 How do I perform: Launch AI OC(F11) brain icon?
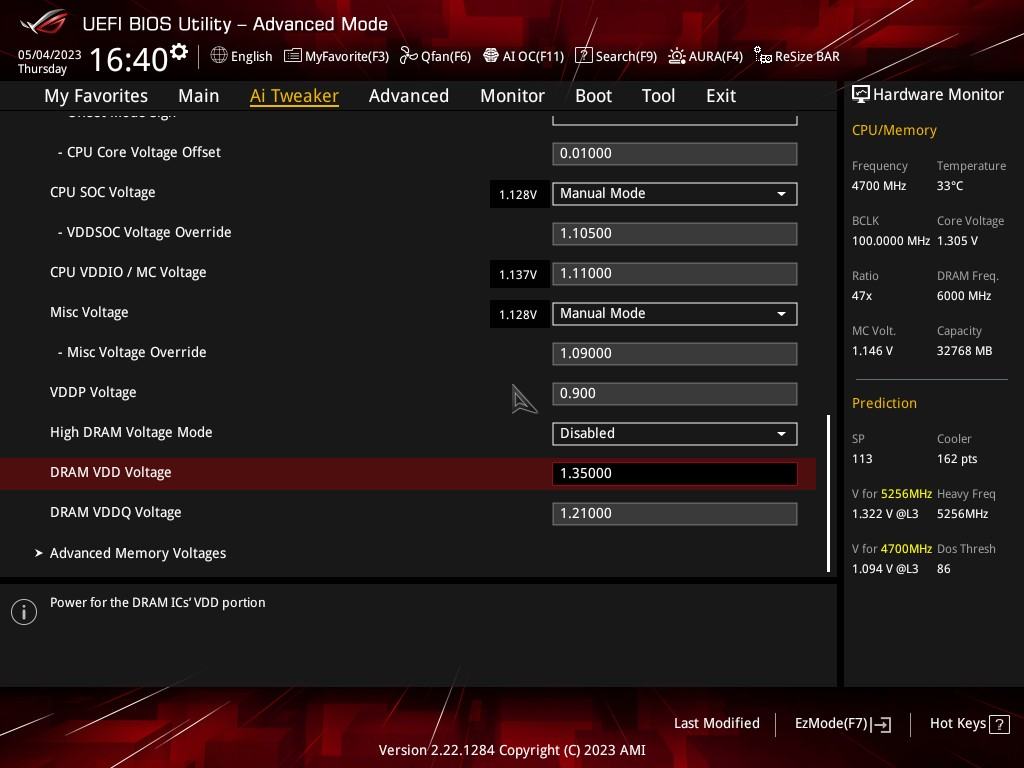coord(490,56)
